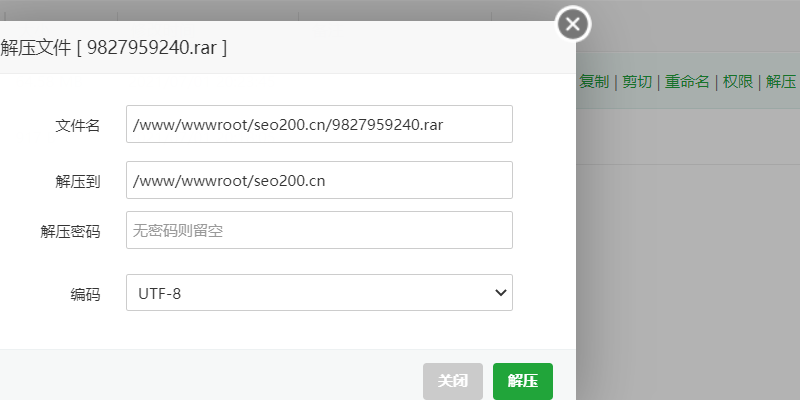
Task: Click the green 解压 button in the dialog
Action: click(x=522, y=381)
